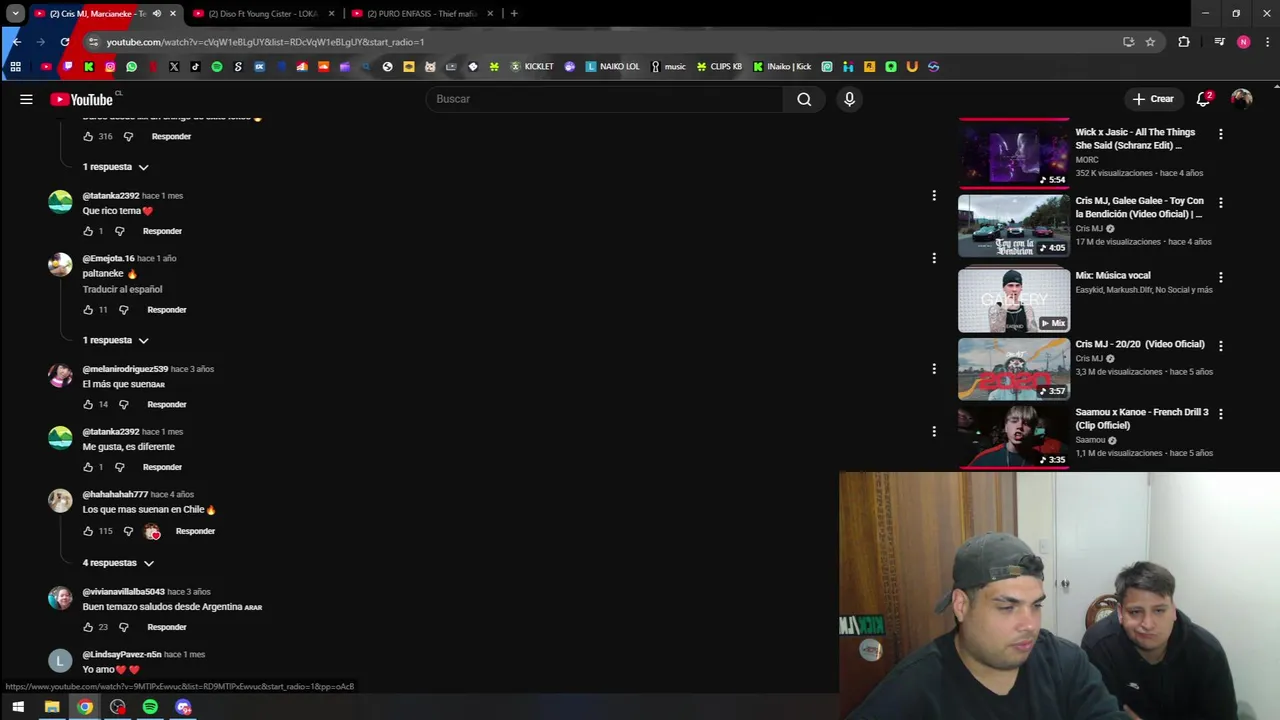Open more options for Toy Con la Bendición

1220,202
